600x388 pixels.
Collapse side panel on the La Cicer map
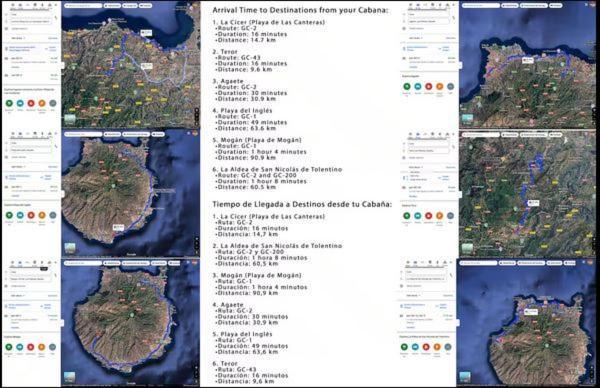(63, 65)
